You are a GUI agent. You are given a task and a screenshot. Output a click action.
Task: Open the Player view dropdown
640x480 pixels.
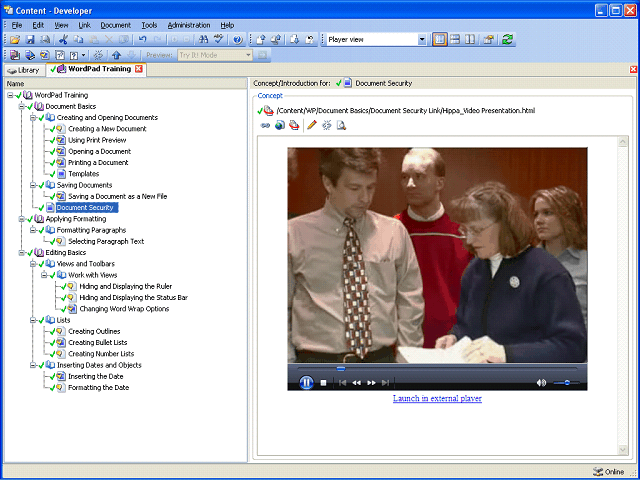tap(422, 39)
